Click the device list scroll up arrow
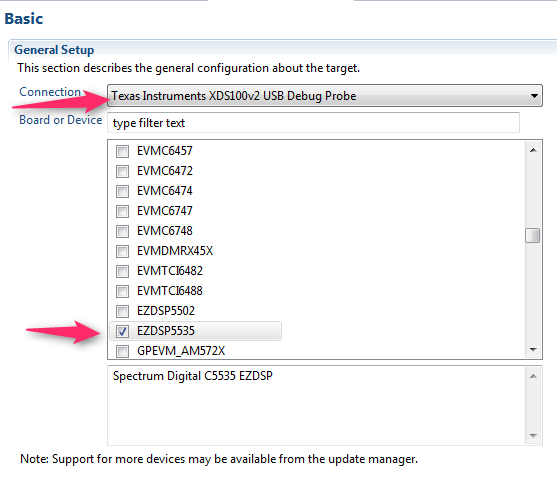Viewport: 557px width, 484px height. (x=533, y=150)
